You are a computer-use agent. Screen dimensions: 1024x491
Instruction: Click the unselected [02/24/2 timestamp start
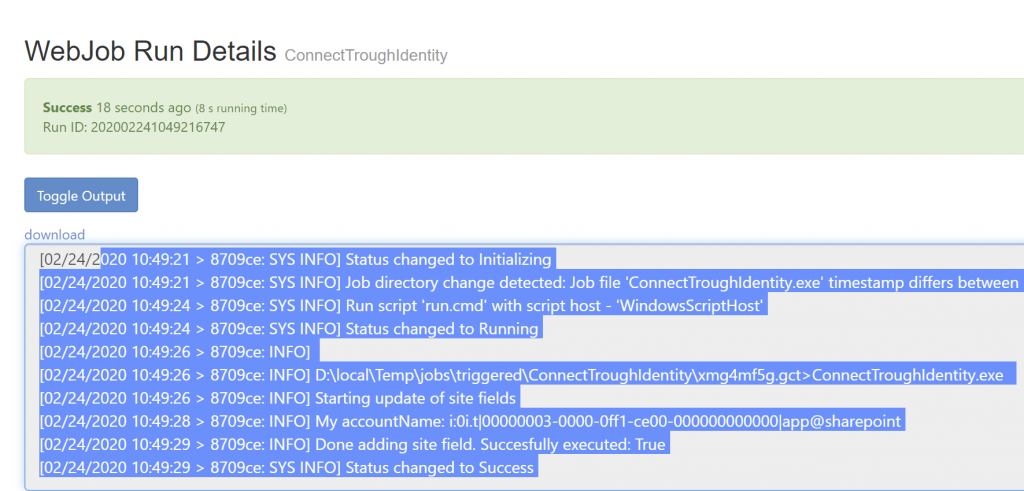point(70,260)
